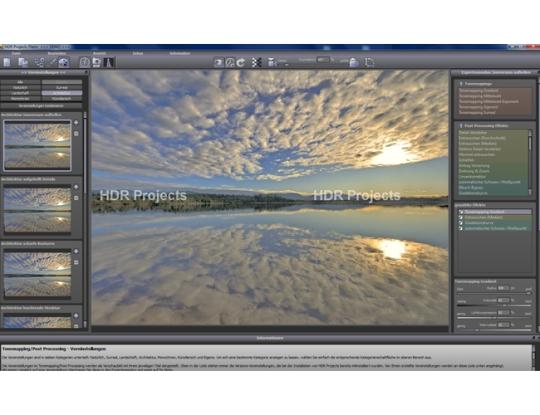Click the pin icon on the Voreinstellungen panel header

tap(86, 73)
